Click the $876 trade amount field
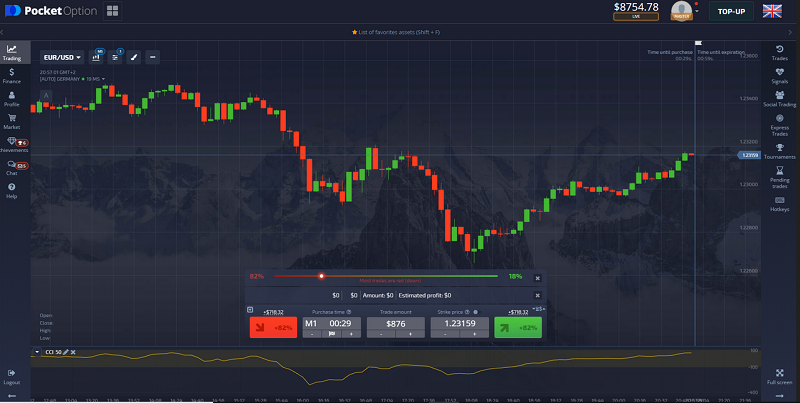Viewport: 800px width, 403px height. pyautogui.click(x=396, y=323)
